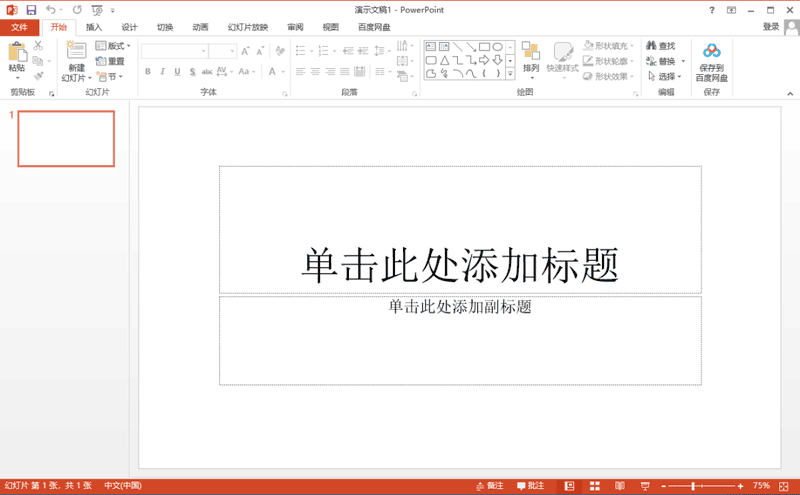Toggle Strikethrough (abc) formatting
This screenshot has height=495, width=800.
point(207,72)
